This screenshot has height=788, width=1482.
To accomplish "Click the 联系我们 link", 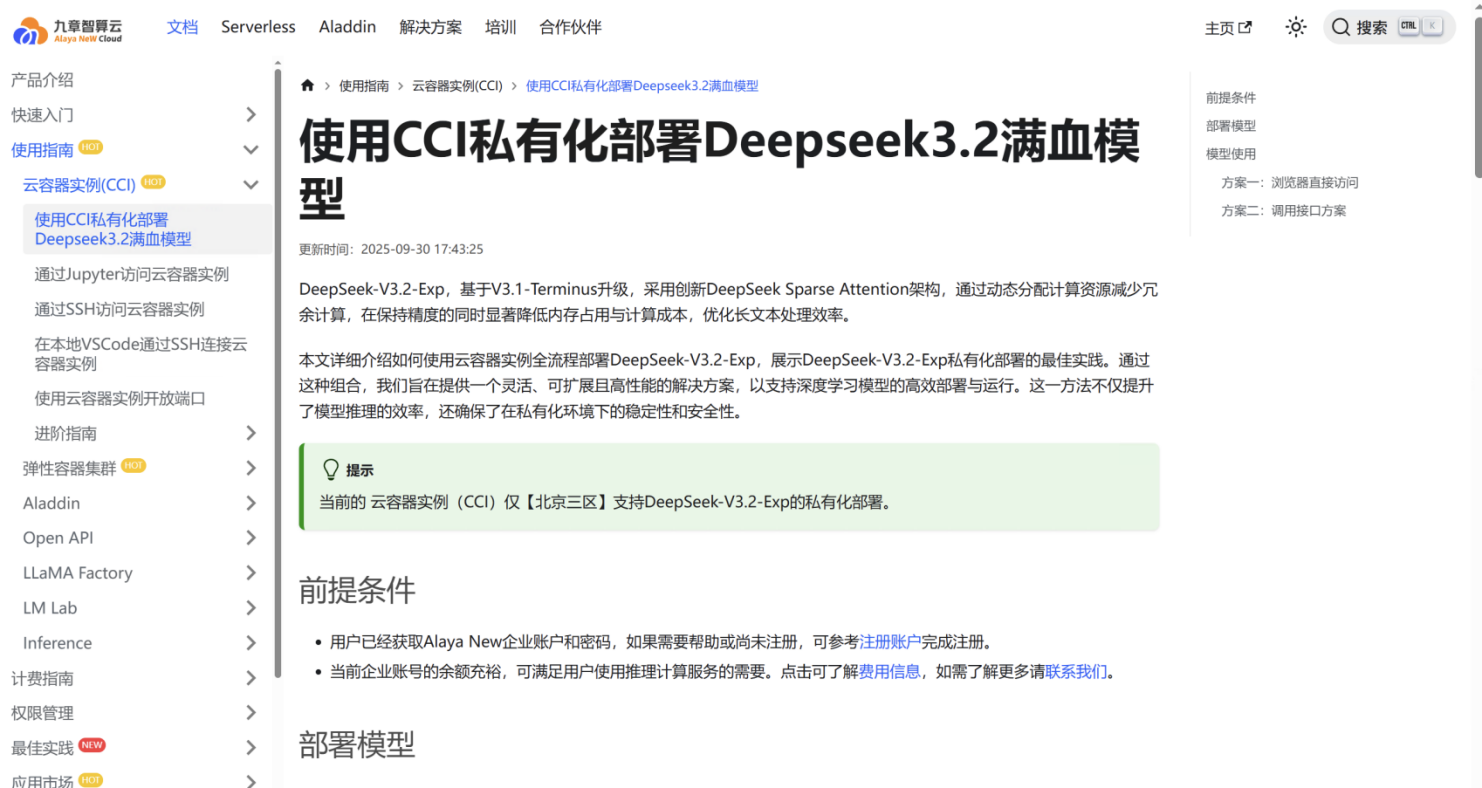I will coord(1076,672).
